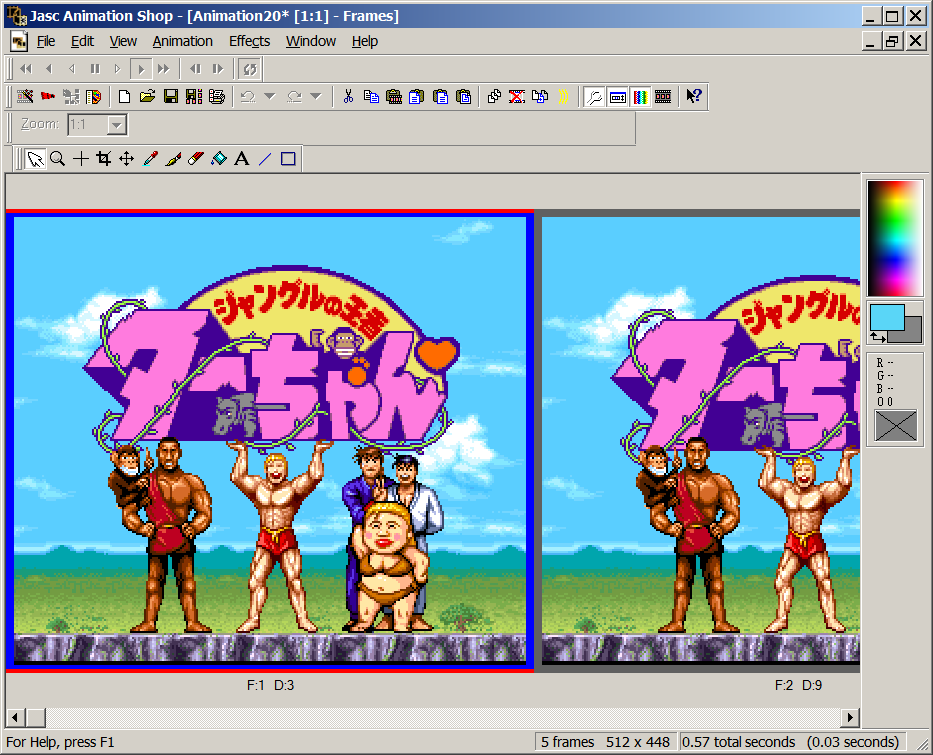Click the speed up playback button
The height and width of the screenshot is (755, 933).
218,69
